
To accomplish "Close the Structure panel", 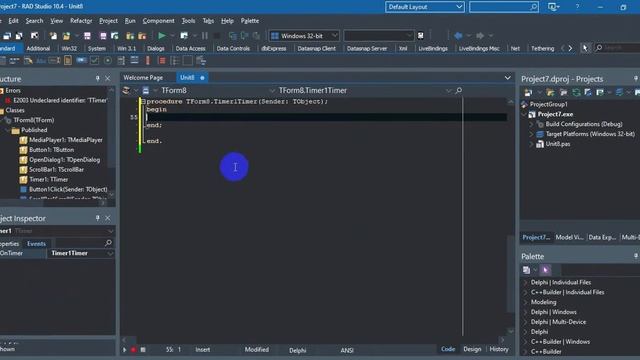I will coord(108,78).
